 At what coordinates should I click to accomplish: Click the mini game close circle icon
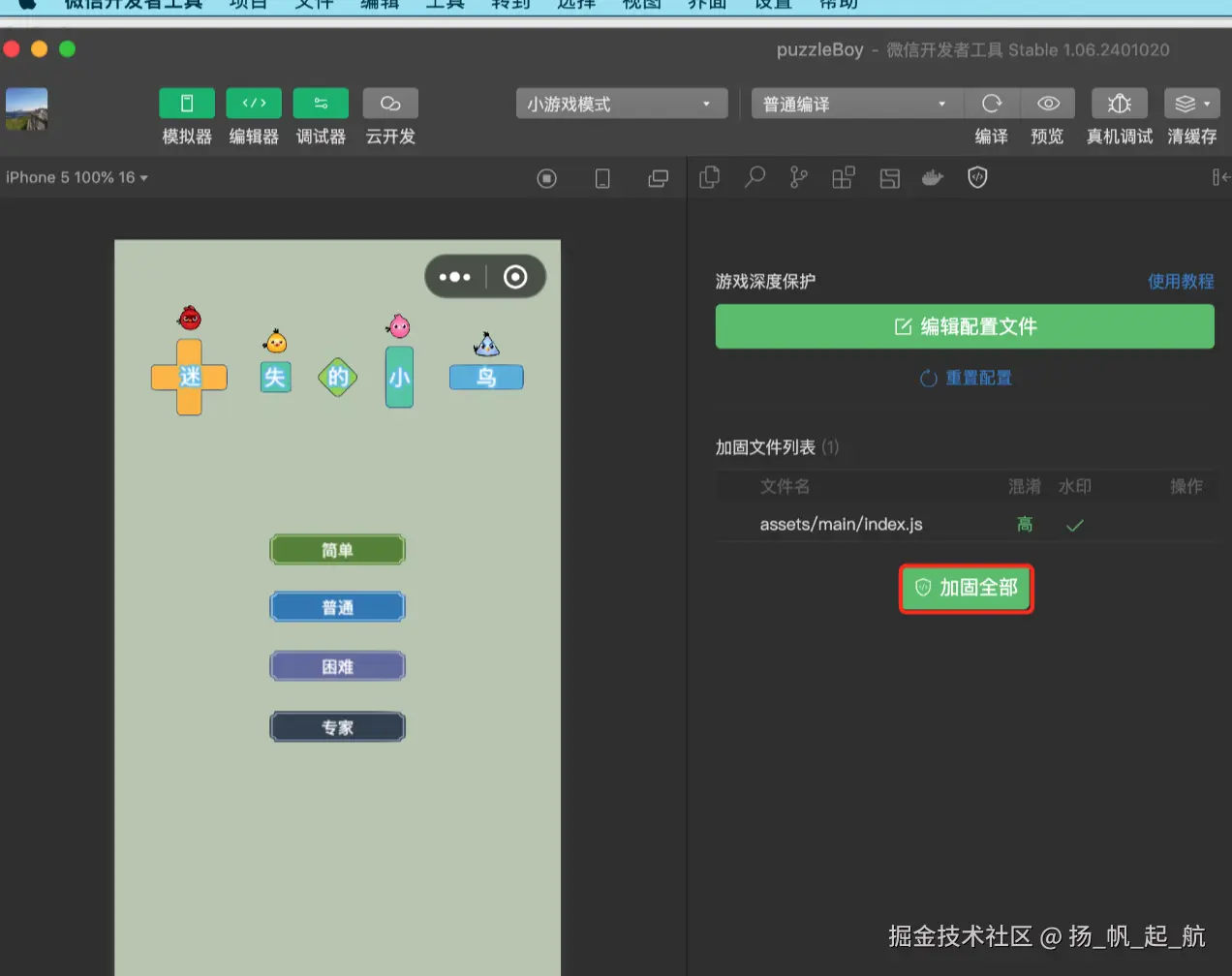(515, 277)
